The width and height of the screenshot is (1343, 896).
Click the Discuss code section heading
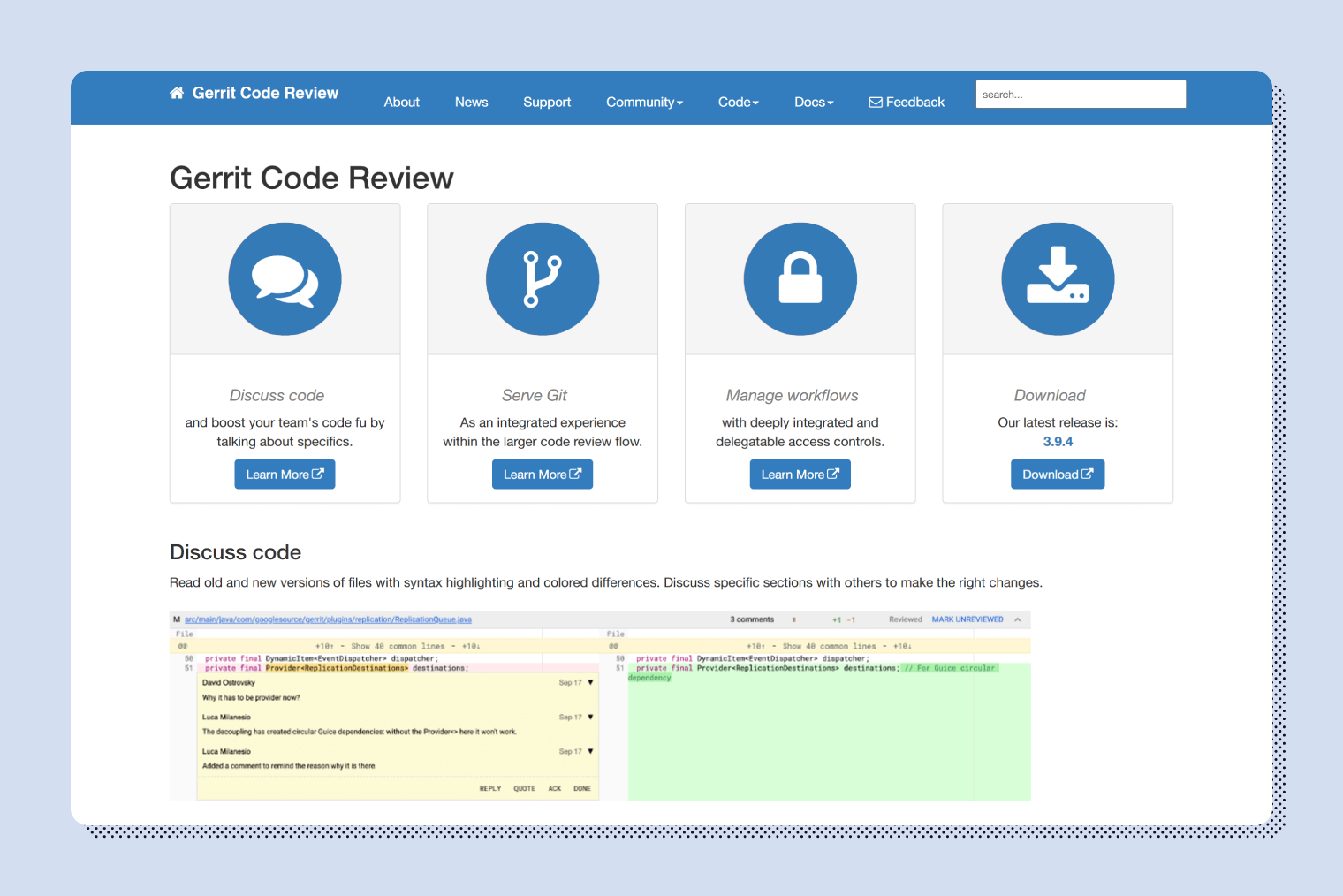coord(235,552)
